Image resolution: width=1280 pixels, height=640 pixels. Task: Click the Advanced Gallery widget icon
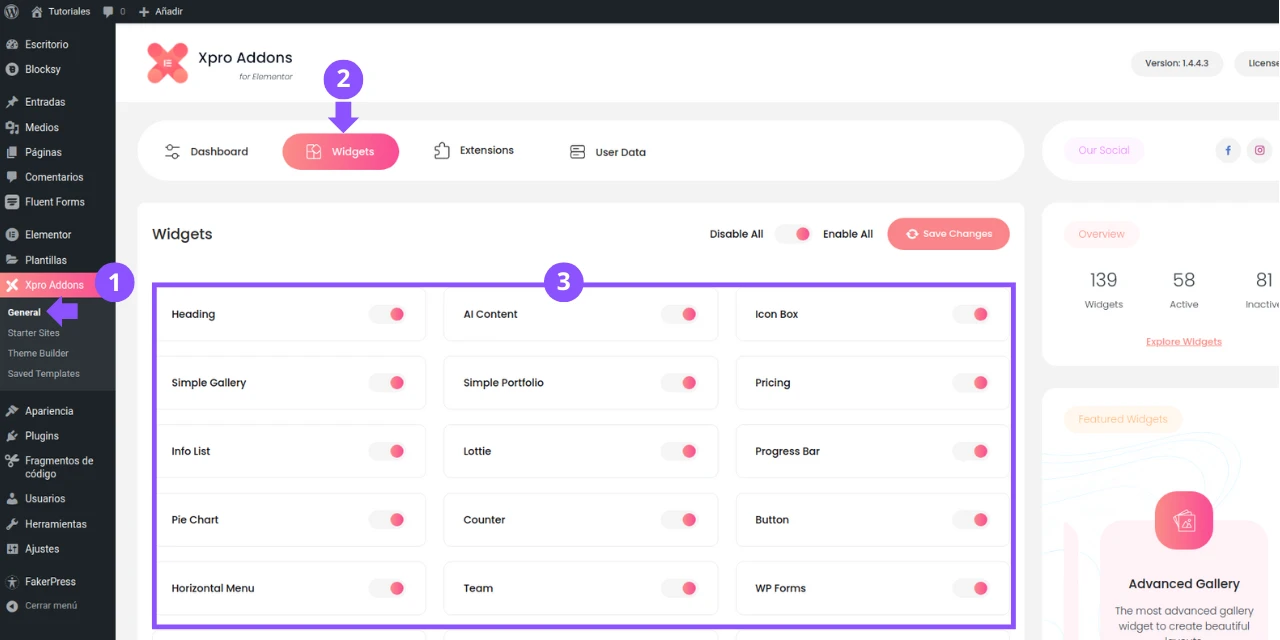[x=1184, y=521]
